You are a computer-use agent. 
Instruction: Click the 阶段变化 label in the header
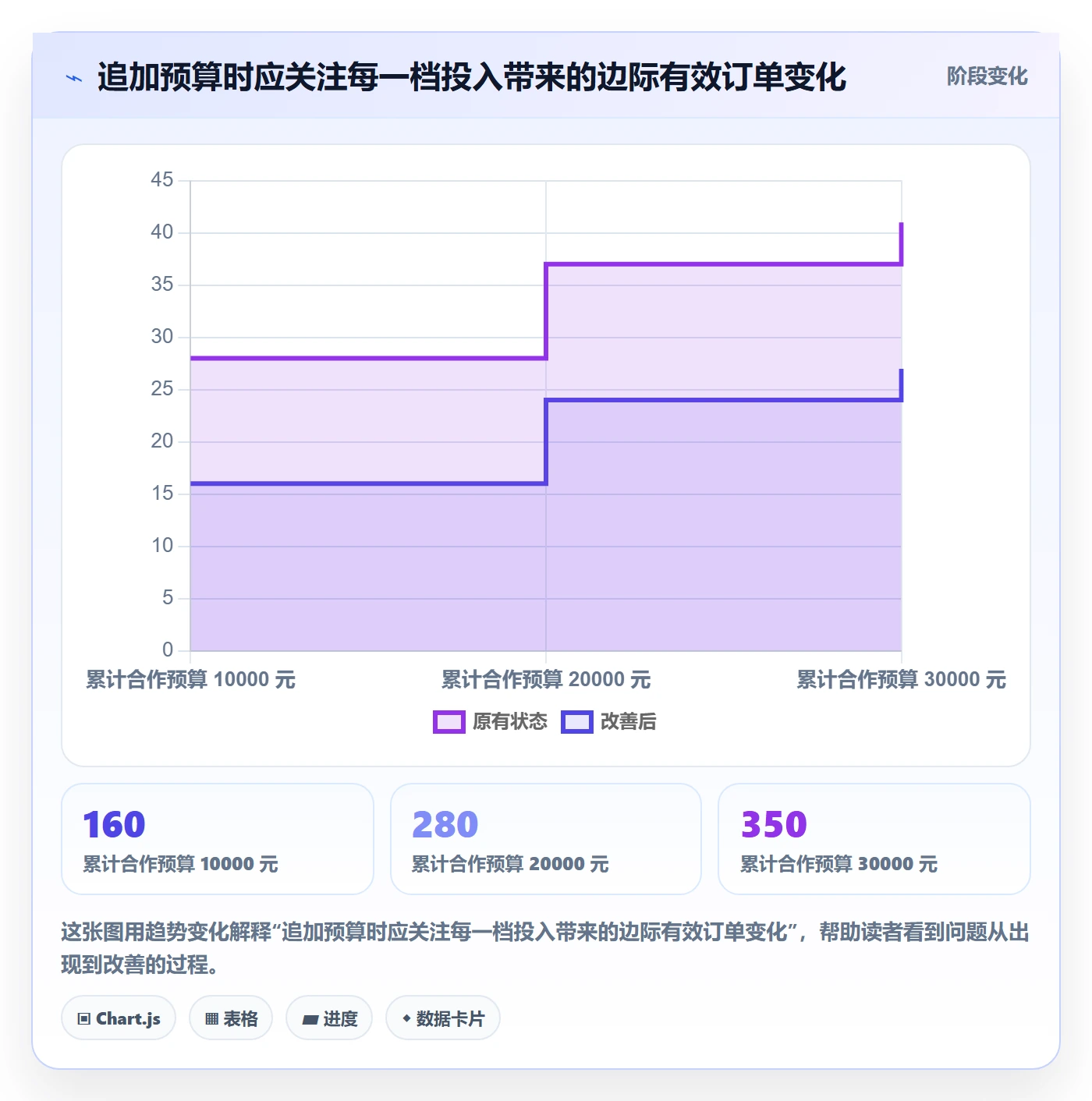click(987, 76)
